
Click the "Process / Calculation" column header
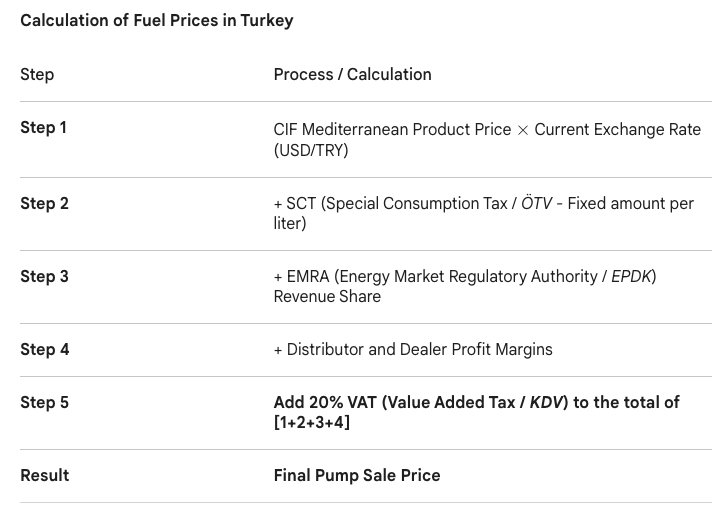(352, 75)
